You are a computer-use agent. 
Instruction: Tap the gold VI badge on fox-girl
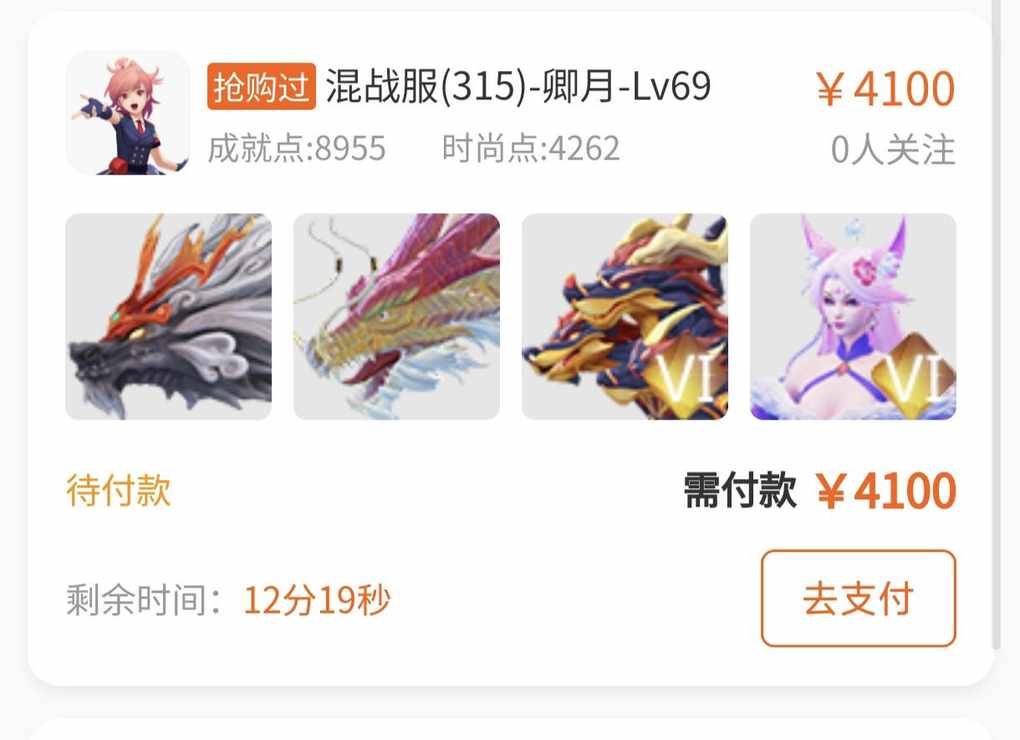pyautogui.click(x=914, y=378)
